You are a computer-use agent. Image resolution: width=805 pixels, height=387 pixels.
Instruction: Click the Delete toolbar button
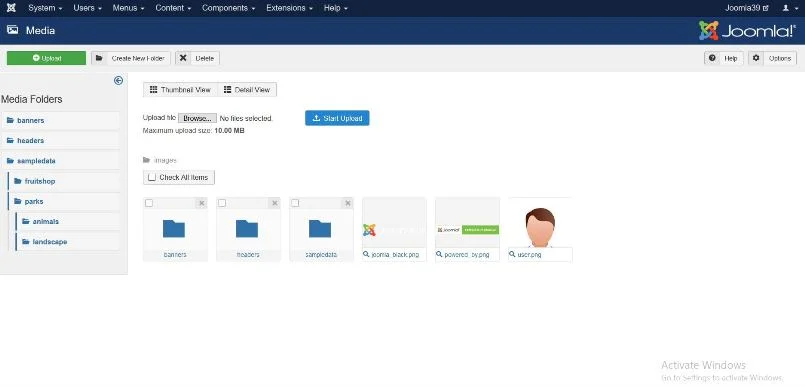198,58
